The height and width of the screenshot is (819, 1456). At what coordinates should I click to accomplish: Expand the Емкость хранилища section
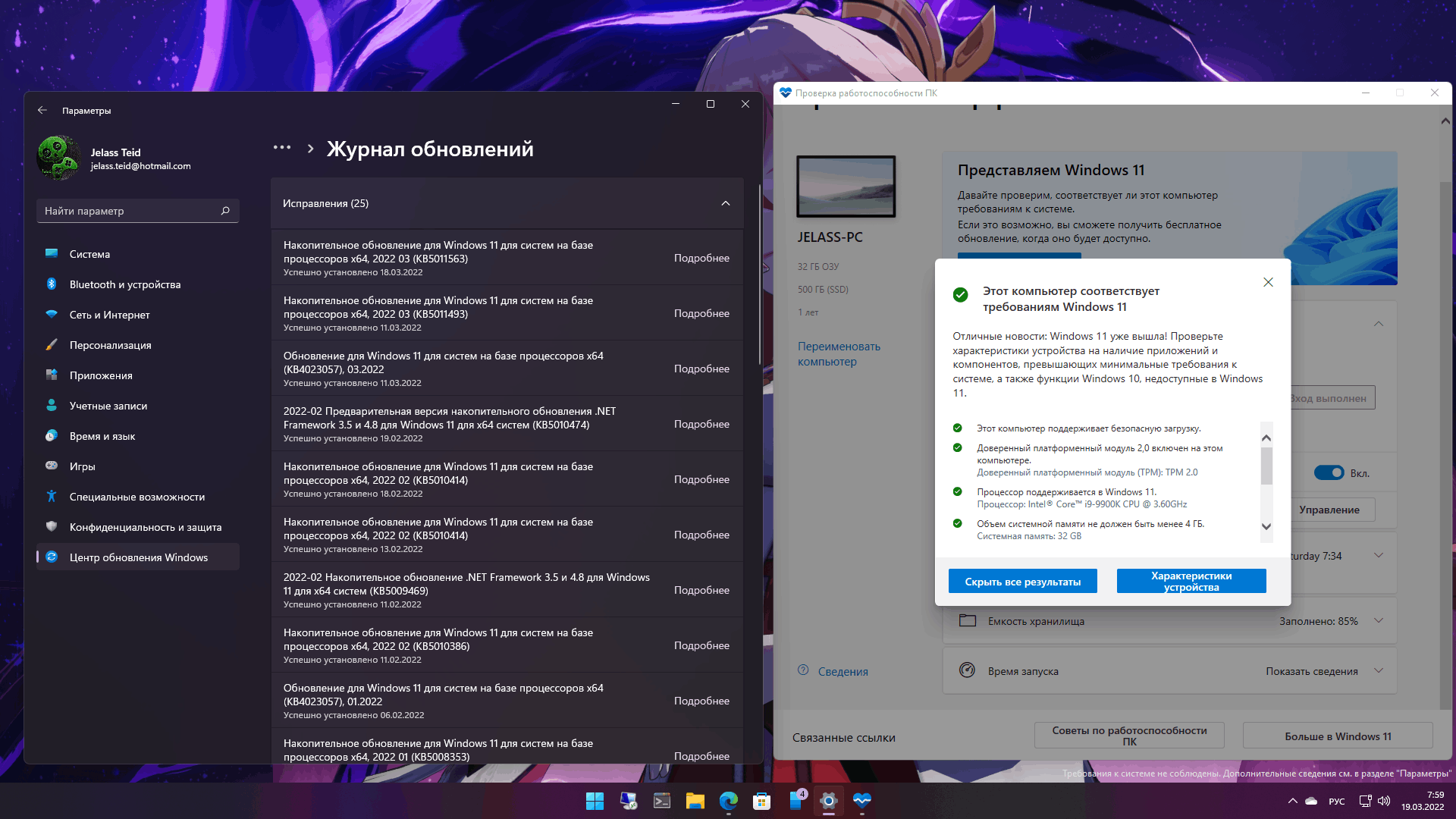coord(1378,620)
